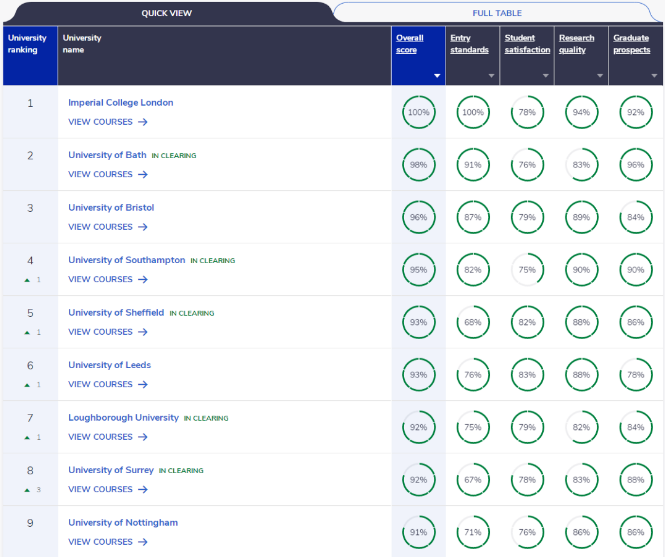Click the Entry standards sort arrow
Image resolution: width=665 pixels, height=557 pixels.
click(491, 76)
